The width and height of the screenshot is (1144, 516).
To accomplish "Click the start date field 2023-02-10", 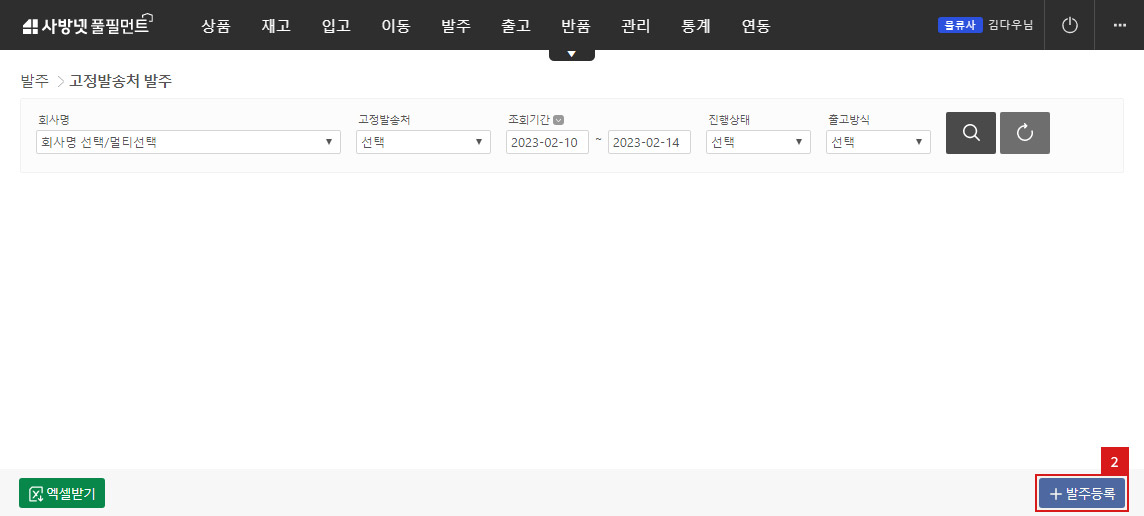I will click(546, 142).
